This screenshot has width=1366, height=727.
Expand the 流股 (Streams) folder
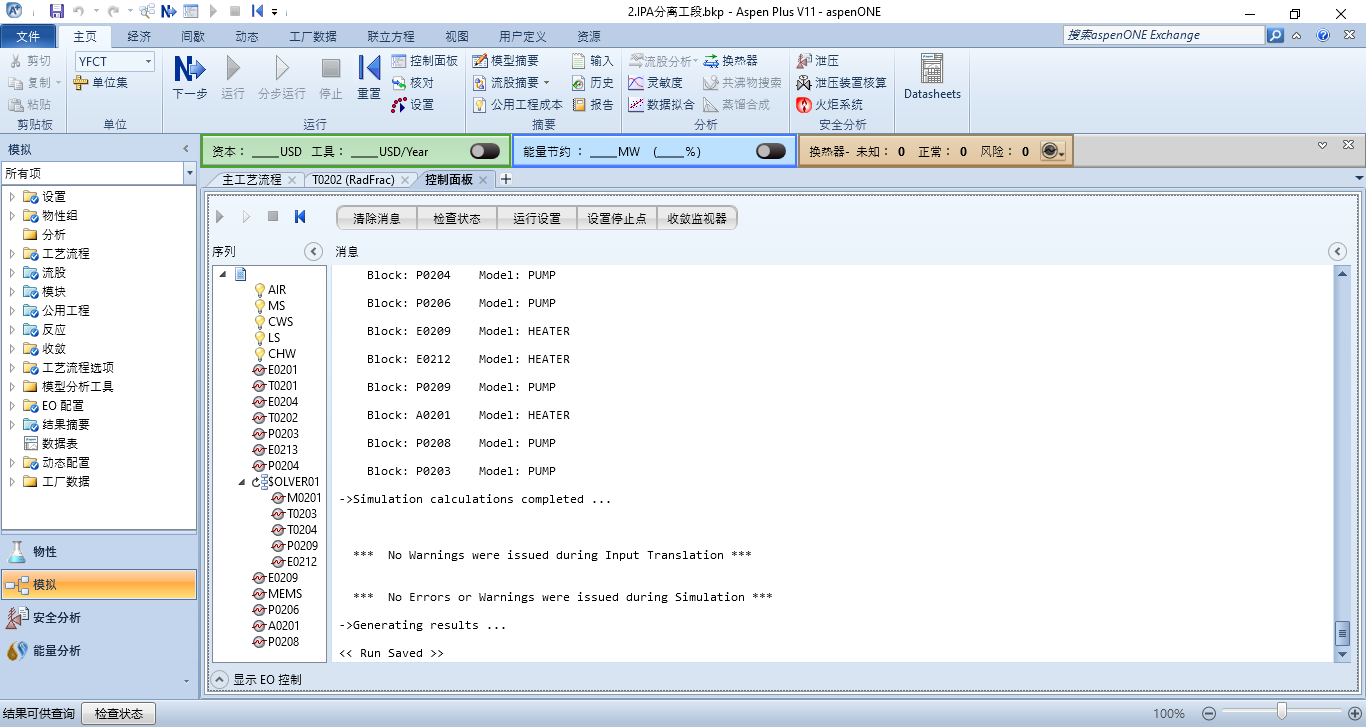[13, 272]
